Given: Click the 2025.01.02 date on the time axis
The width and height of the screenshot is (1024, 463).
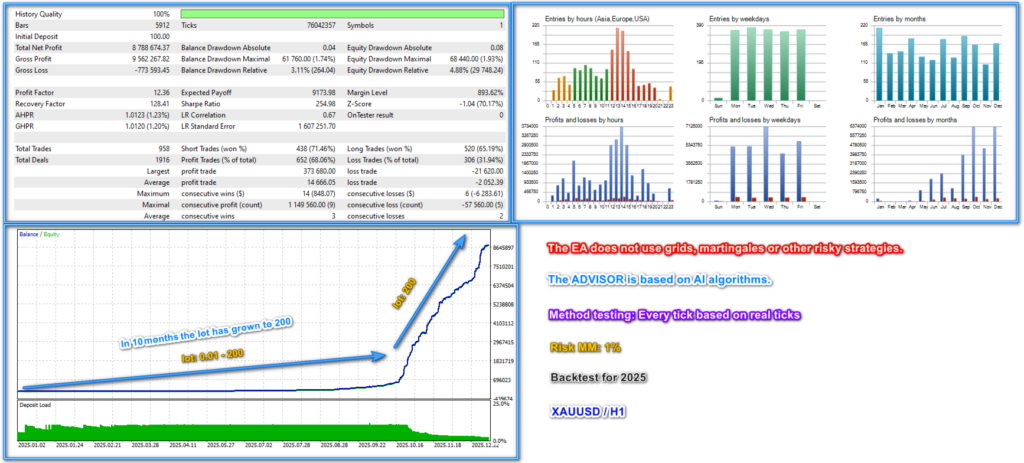Looking at the screenshot, I should pos(30,444).
